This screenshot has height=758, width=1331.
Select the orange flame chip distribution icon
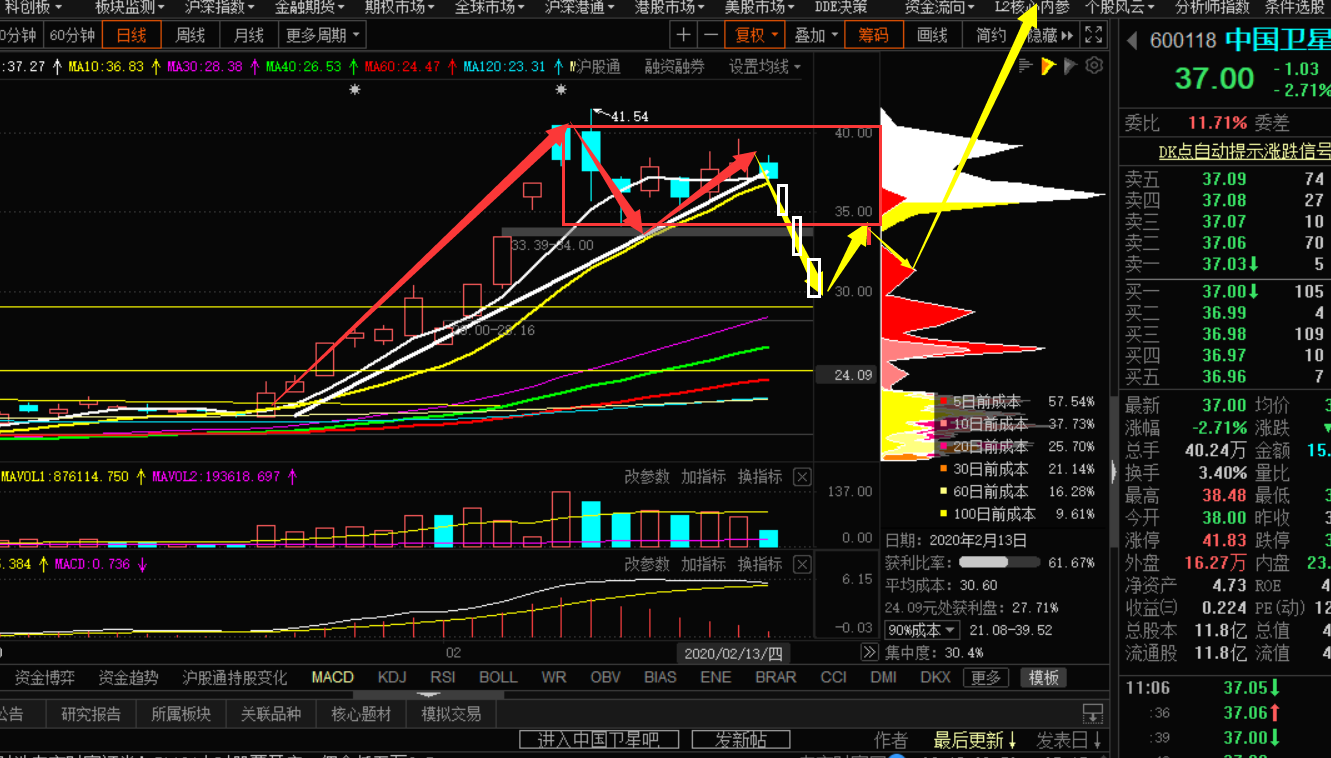click(x=1048, y=66)
